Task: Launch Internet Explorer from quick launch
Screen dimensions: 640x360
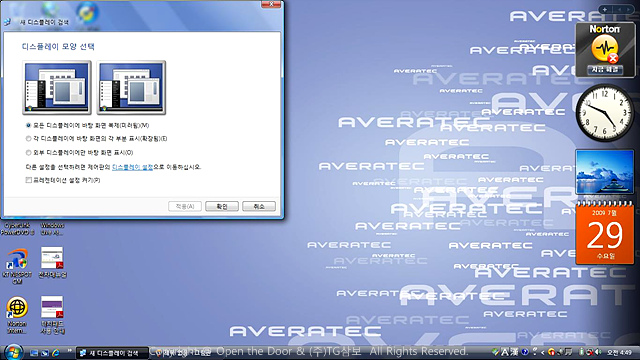Action: pyautogui.click(x=56, y=353)
